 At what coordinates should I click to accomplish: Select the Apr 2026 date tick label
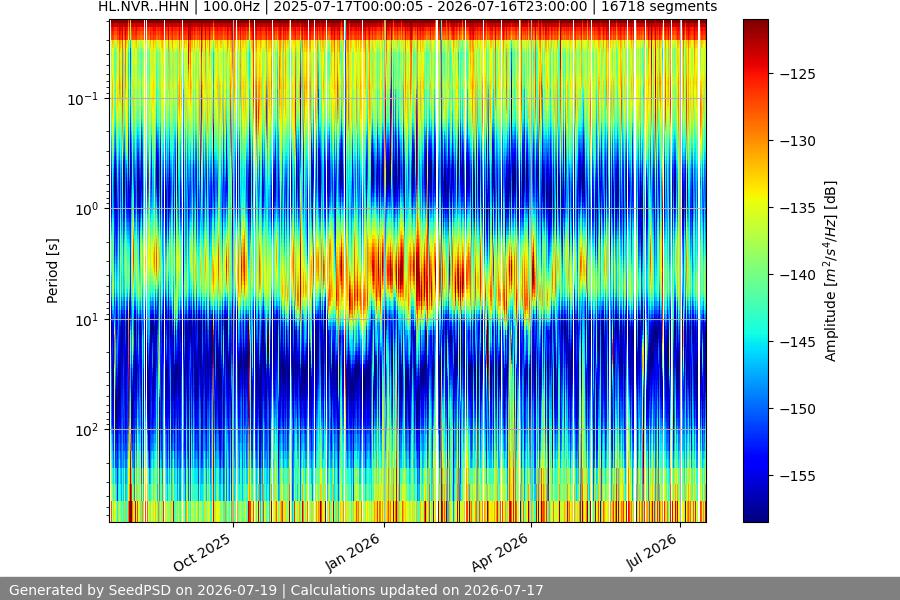coord(499,552)
